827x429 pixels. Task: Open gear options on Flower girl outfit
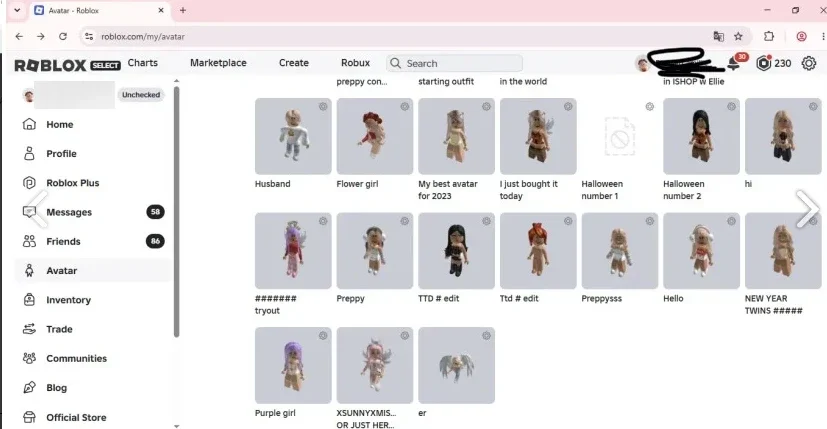405,107
